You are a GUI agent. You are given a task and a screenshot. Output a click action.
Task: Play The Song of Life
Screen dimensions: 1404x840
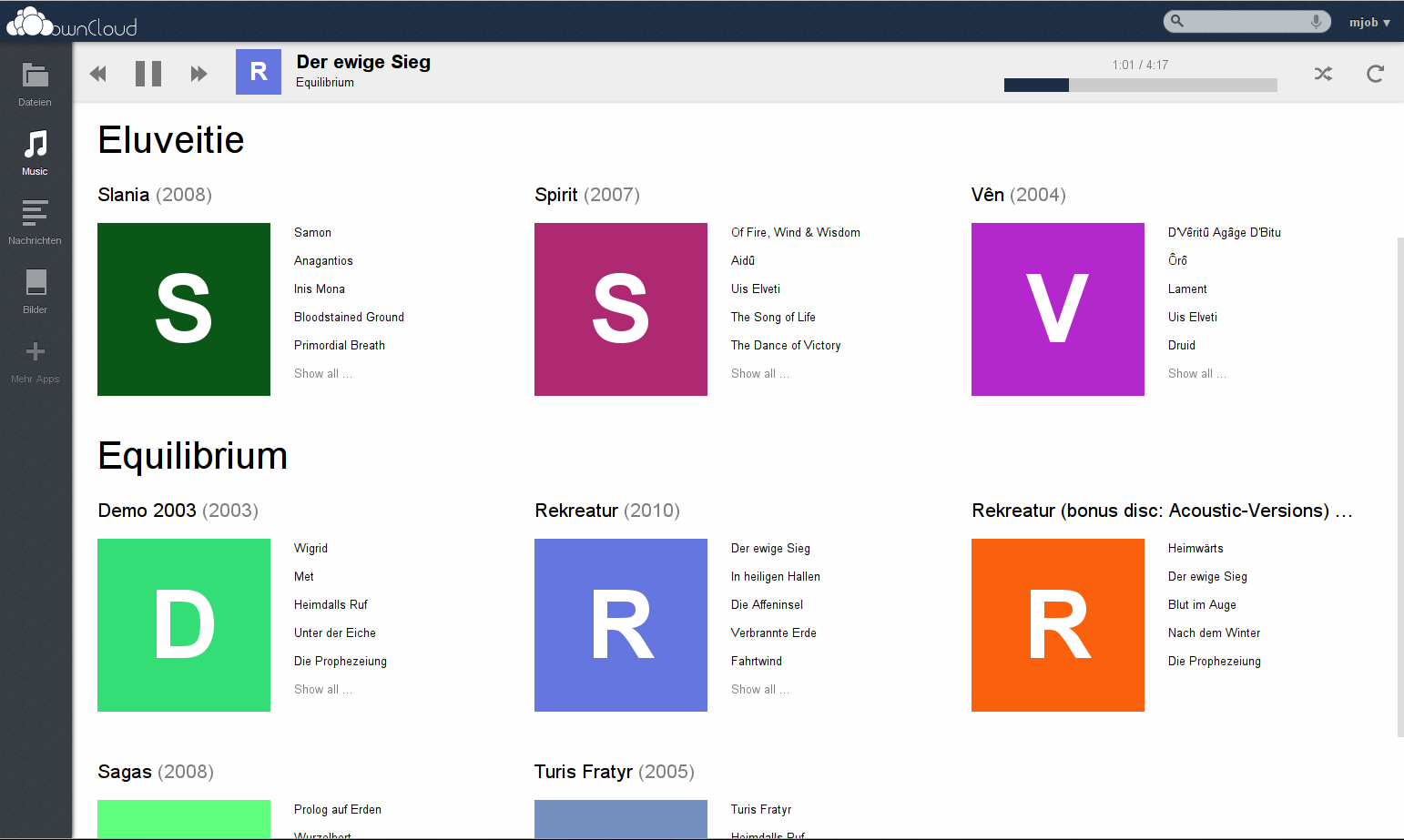click(773, 318)
